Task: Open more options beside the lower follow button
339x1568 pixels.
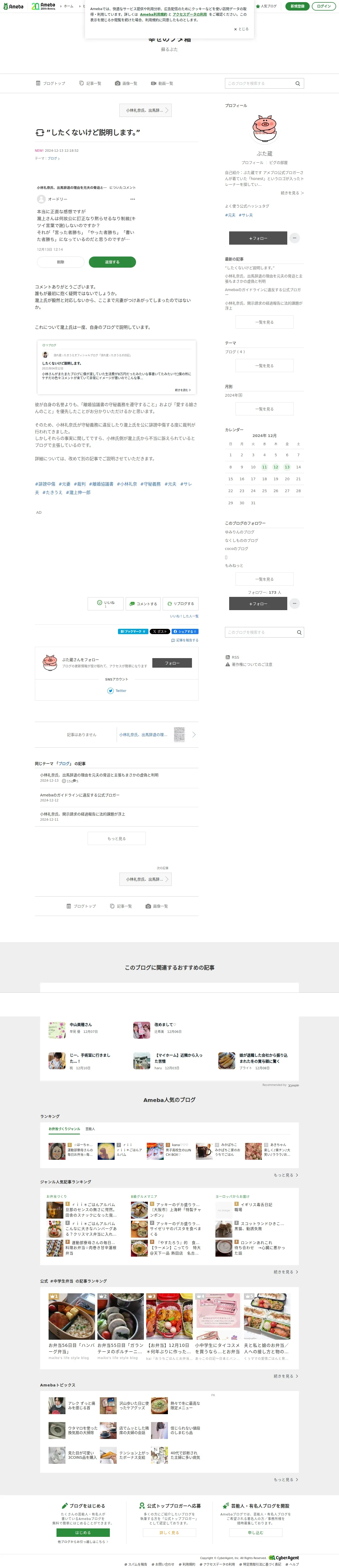Action: pyautogui.click(x=295, y=603)
